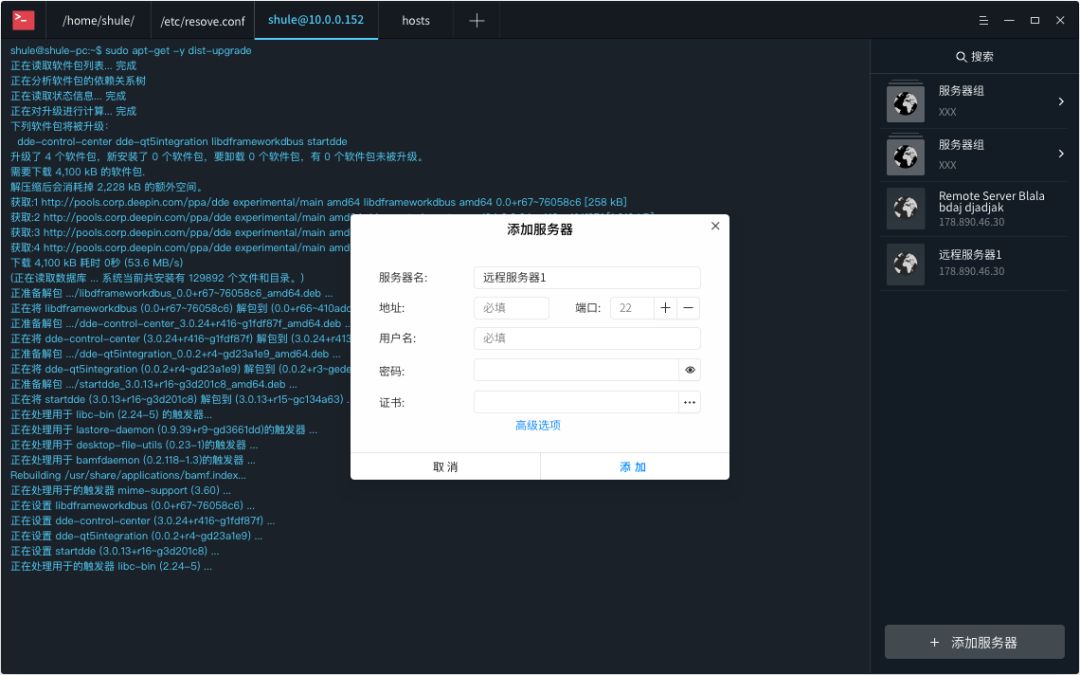Screen dimensions: 1080x675
Task: Cancel the dialog with the 取消 button
Action: [x=444, y=465]
